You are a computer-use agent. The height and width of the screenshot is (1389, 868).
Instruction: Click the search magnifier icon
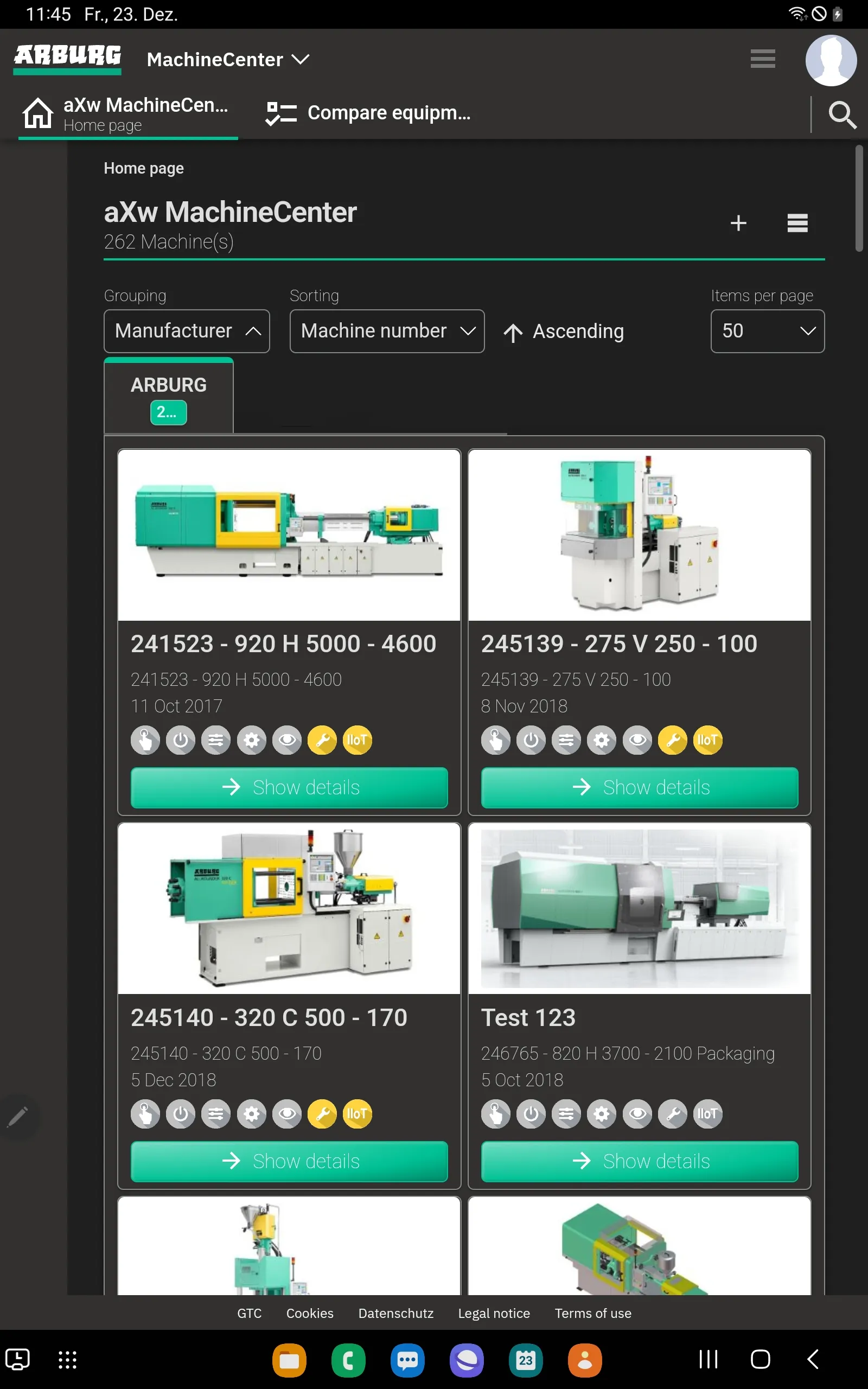coord(842,115)
